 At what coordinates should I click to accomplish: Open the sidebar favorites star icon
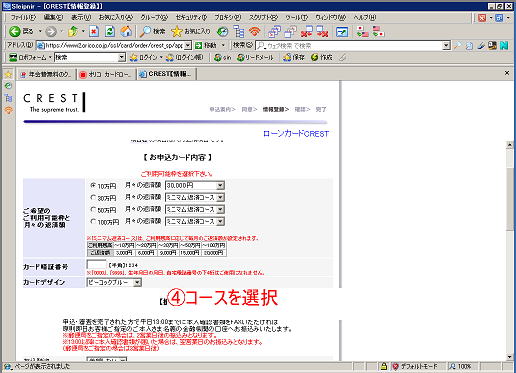pos(8,74)
